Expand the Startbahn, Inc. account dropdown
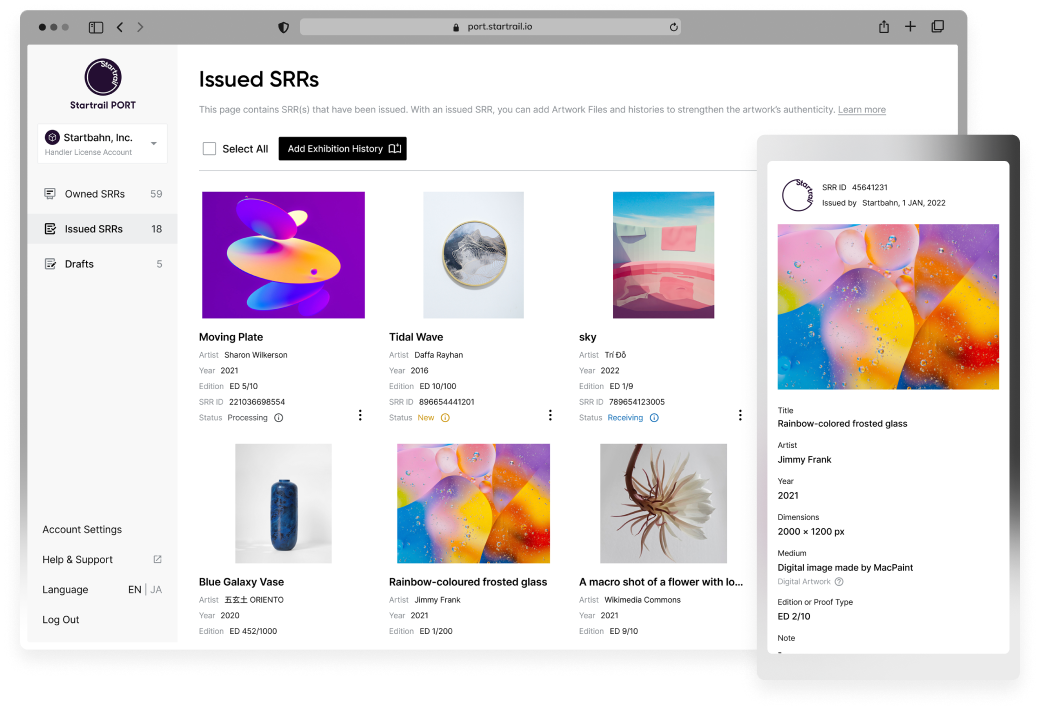 tap(153, 143)
